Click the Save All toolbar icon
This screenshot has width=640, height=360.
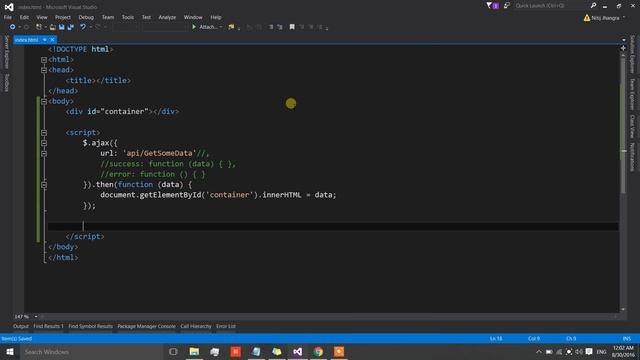click(71, 27)
